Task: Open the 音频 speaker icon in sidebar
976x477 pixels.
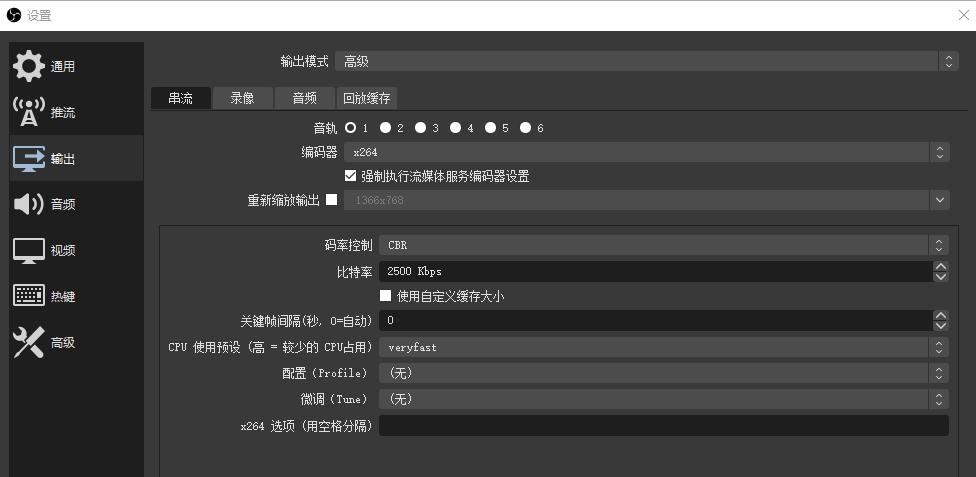Action: pyautogui.click(x=29, y=204)
